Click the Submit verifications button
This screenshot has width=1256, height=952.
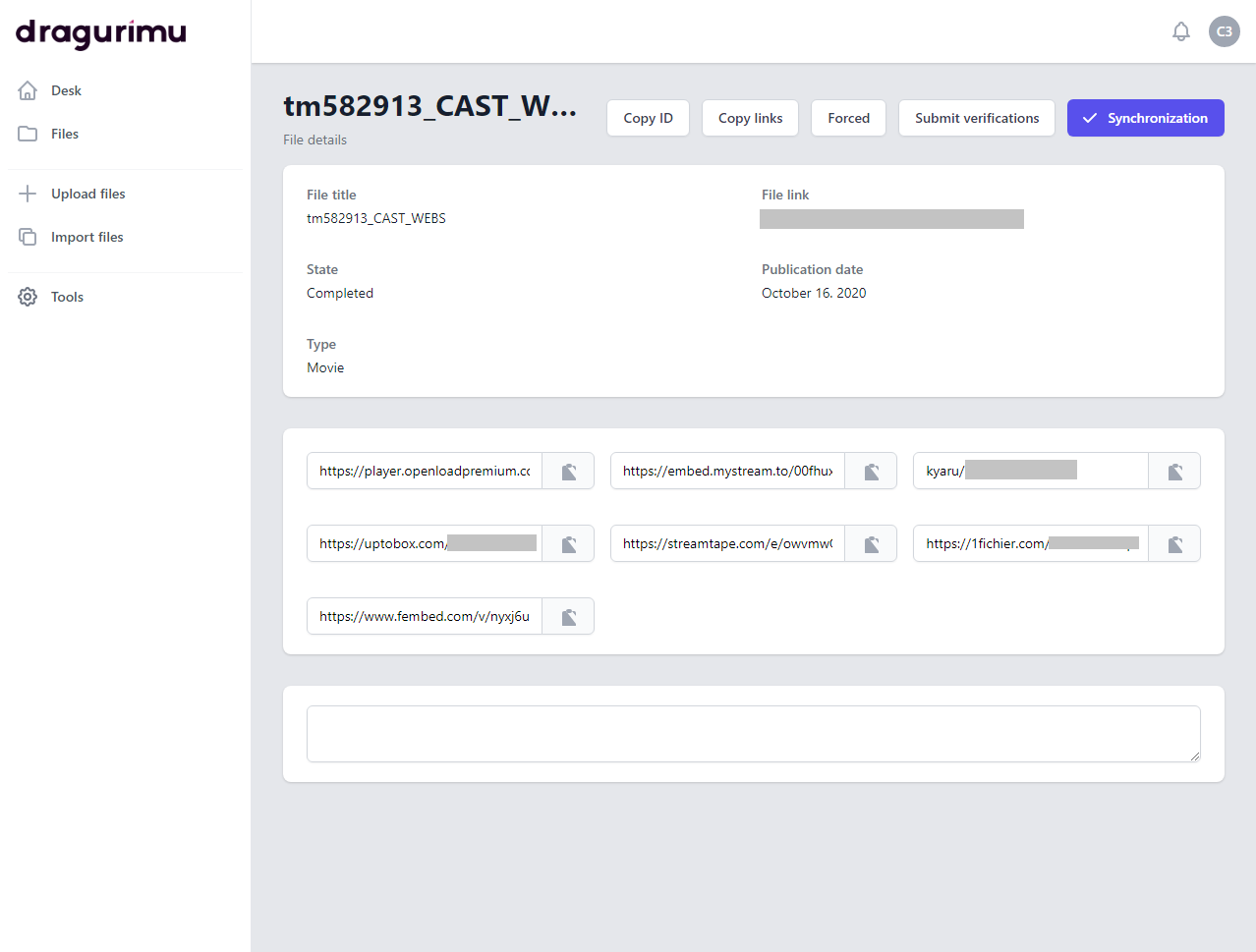[x=976, y=118]
